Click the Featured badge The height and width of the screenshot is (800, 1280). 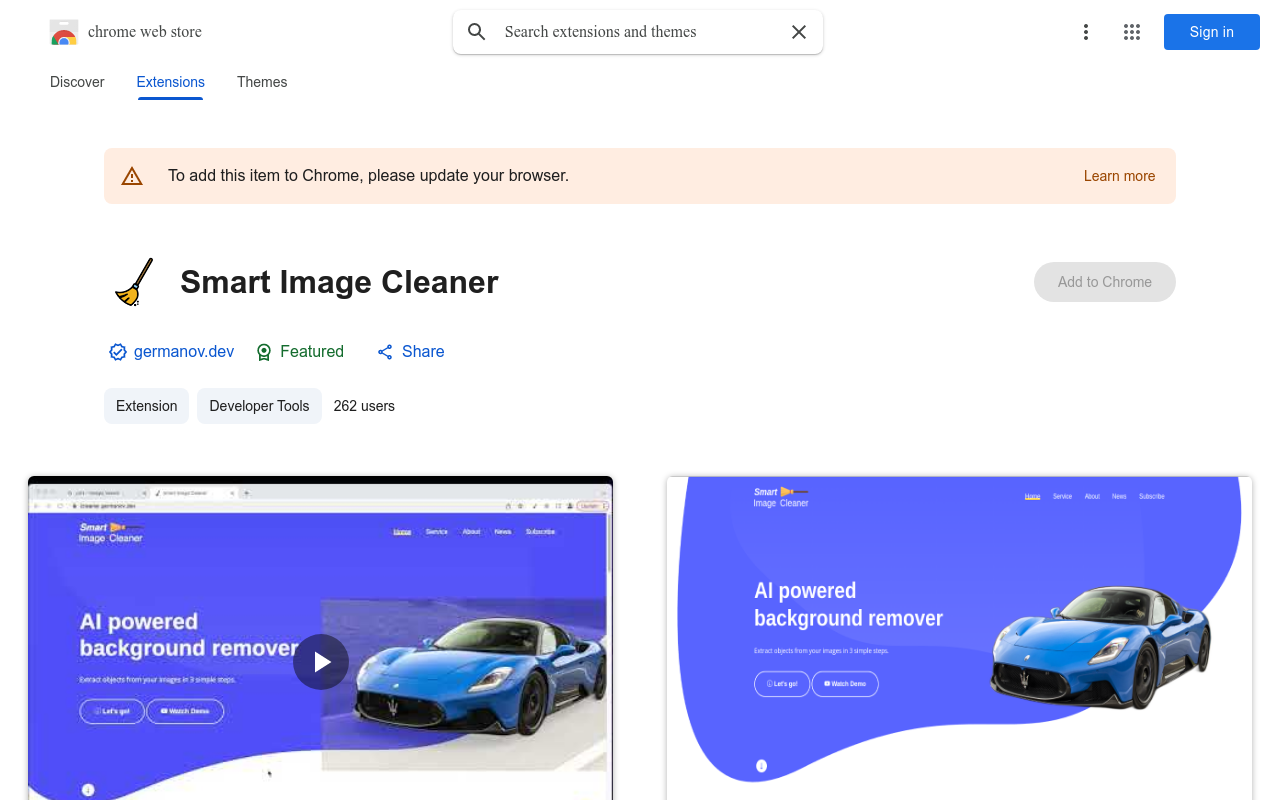pyautogui.click(x=300, y=352)
